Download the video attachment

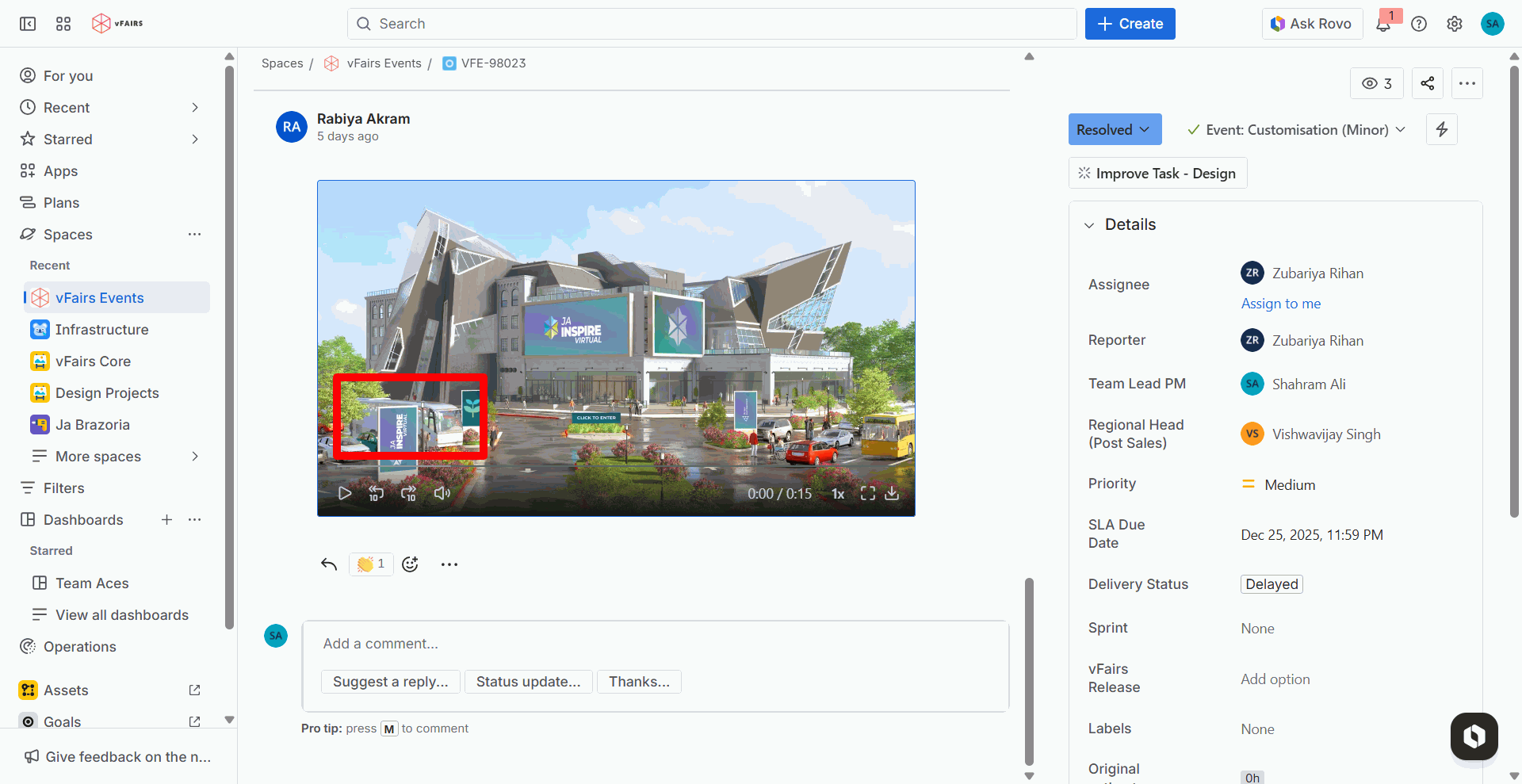pos(892,493)
